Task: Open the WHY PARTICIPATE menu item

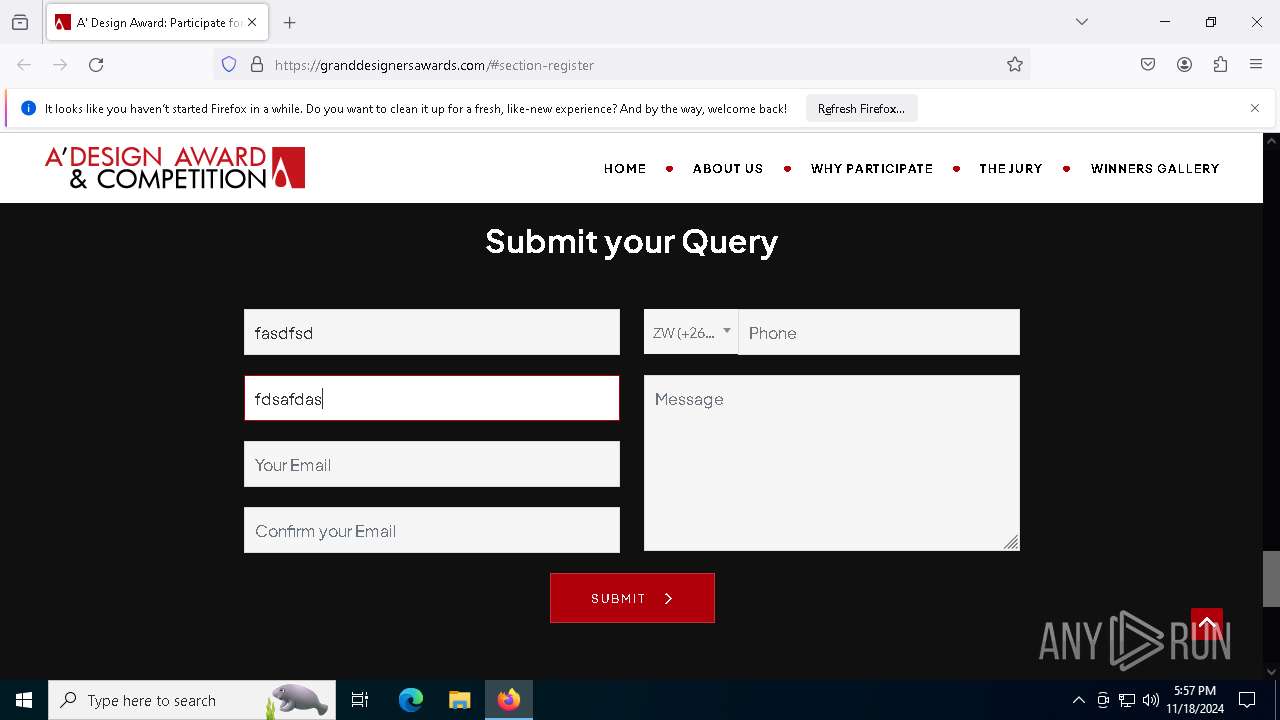Action: 872,168
